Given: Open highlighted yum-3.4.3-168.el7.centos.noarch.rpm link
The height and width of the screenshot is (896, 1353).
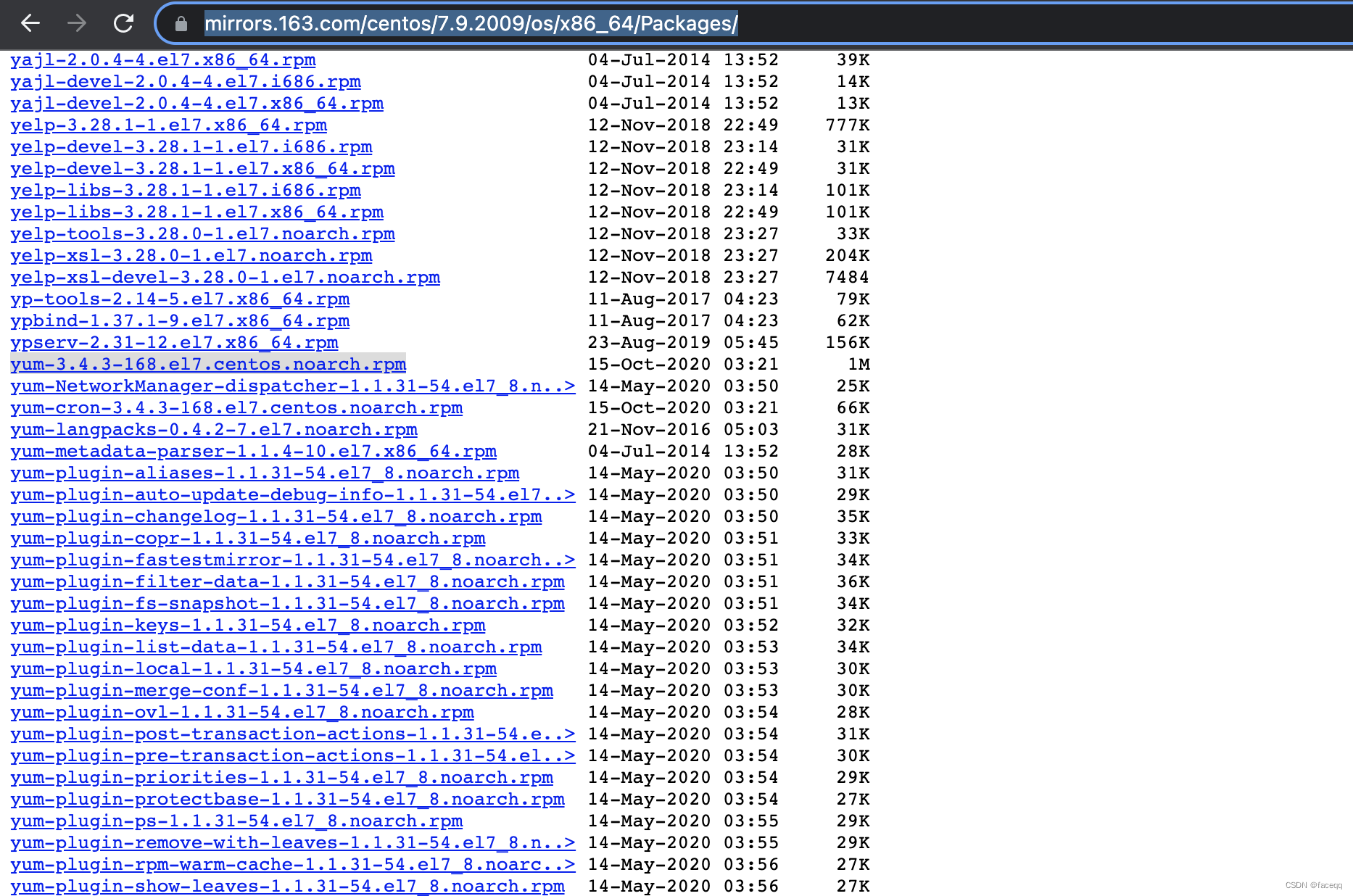Looking at the screenshot, I should tap(208, 365).
